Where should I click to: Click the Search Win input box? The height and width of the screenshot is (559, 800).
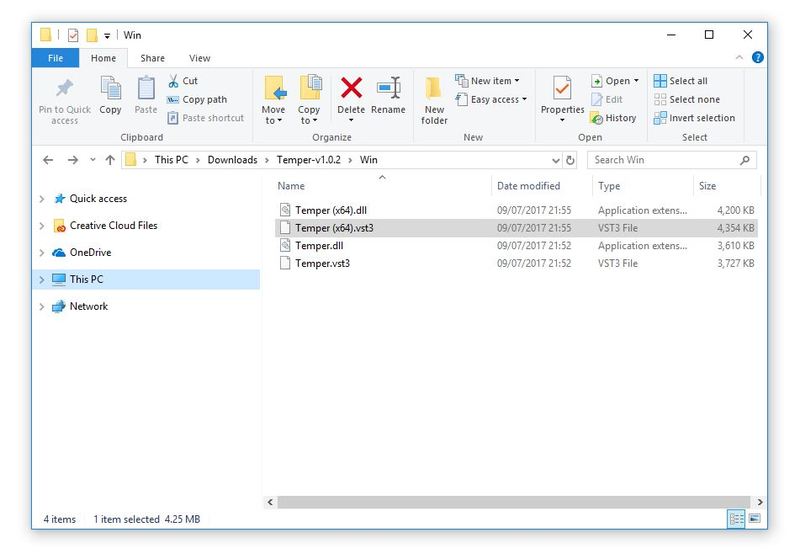pyautogui.click(x=660, y=160)
